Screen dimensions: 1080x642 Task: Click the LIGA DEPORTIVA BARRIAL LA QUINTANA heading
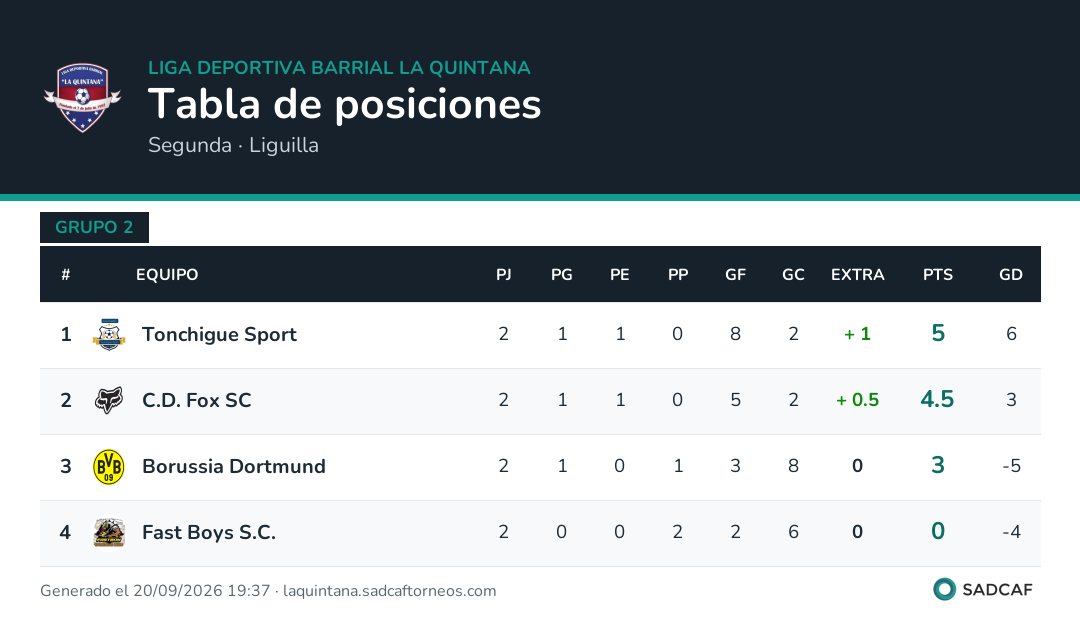tap(339, 68)
